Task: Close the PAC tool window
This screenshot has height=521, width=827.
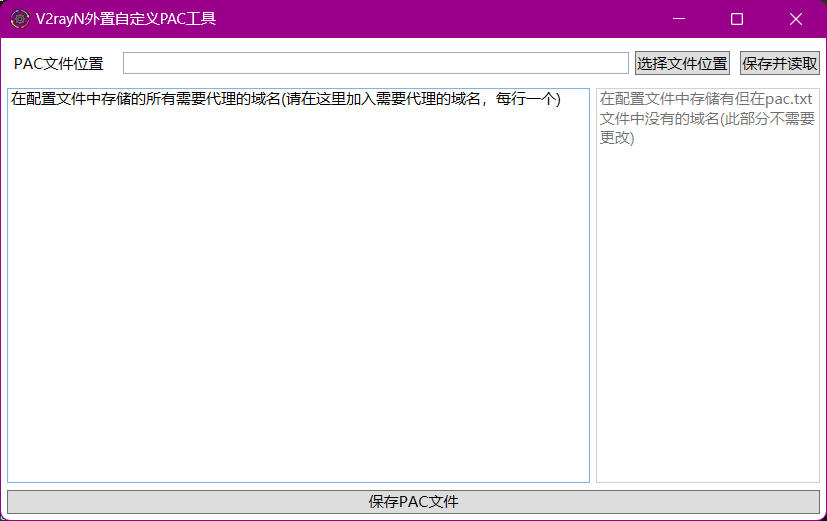Action: [x=796, y=19]
